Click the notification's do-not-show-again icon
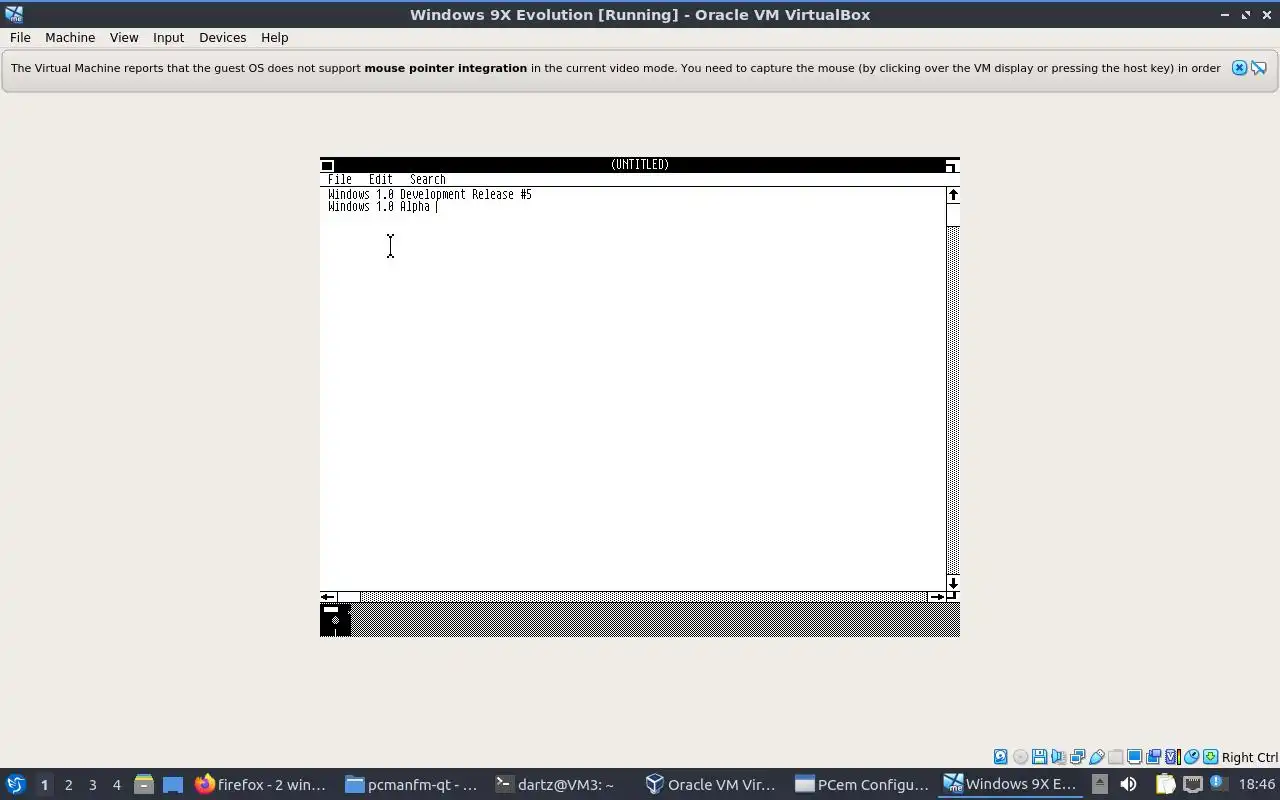This screenshot has height=800, width=1280. [x=1259, y=68]
